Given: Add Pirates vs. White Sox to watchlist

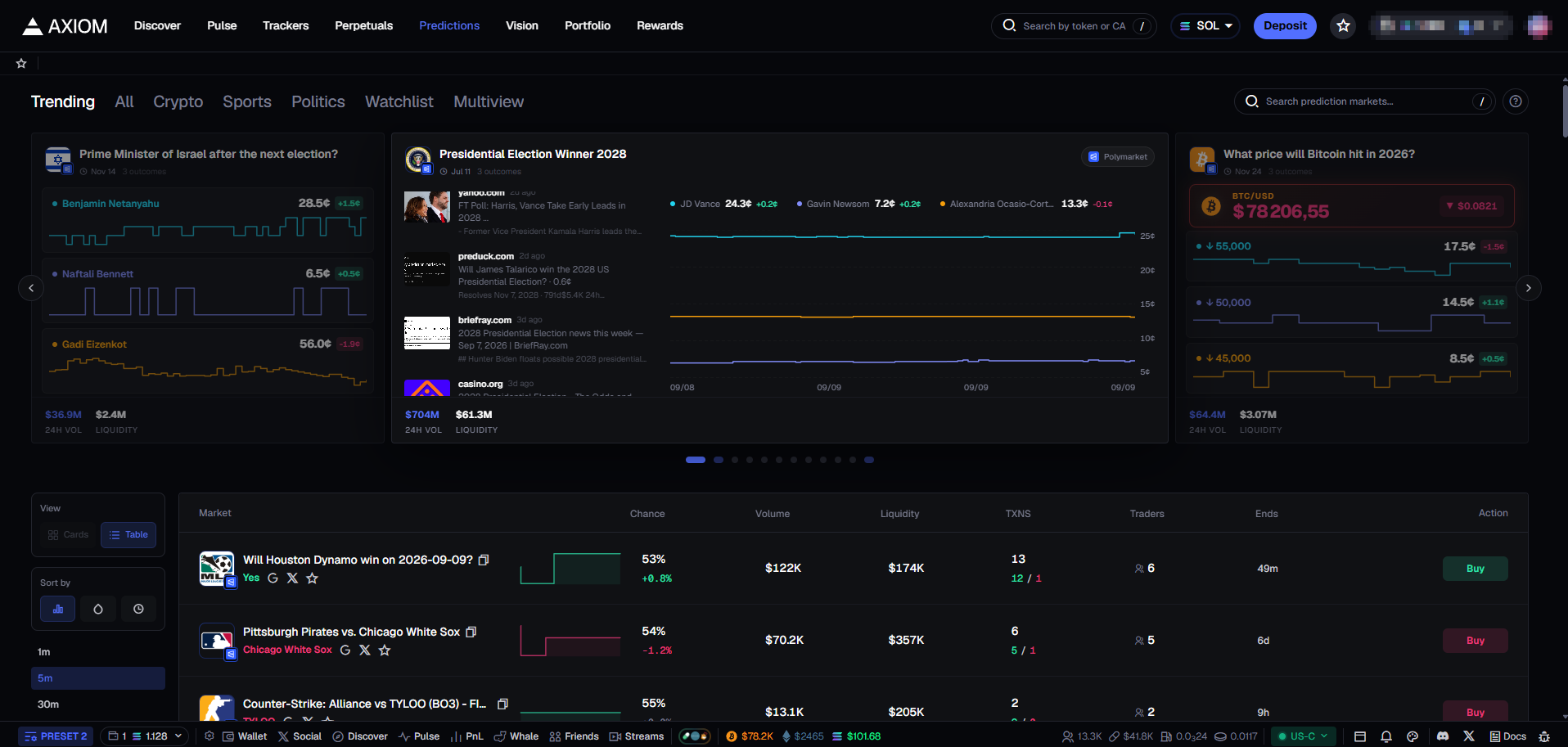Looking at the screenshot, I should tap(385, 650).
